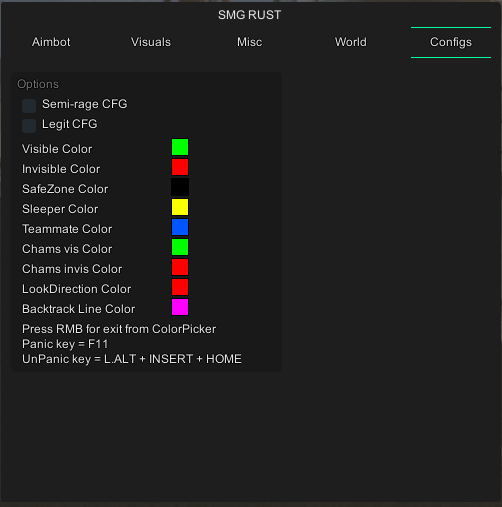Open the Visuals tab
The height and width of the screenshot is (507, 502).
pos(151,42)
